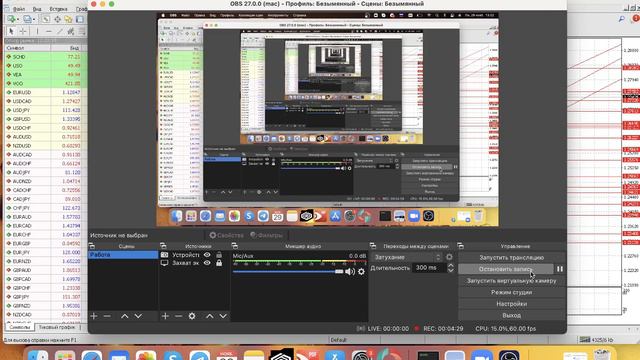The width and height of the screenshot is (640, 360).
Task: Open the Затухание transition dropdown
Action: [407, 257]
